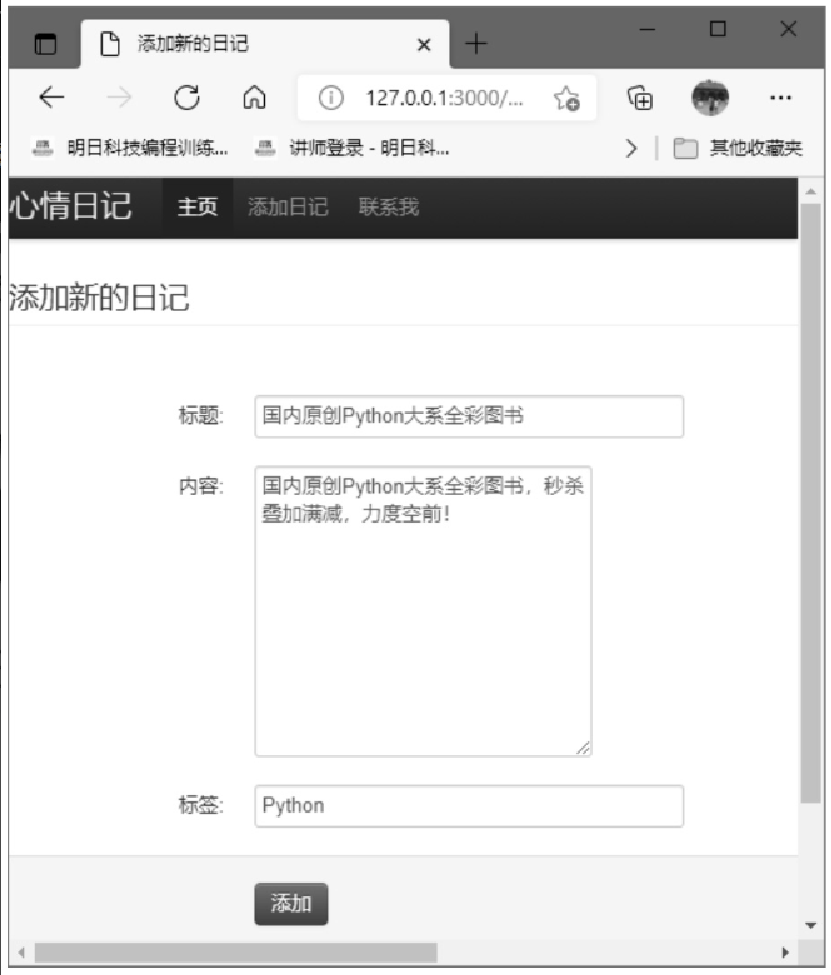The height and width of the screenshot is (975, 831).
Task: Click the 标签: field label
Action: (x=201, y=805)
